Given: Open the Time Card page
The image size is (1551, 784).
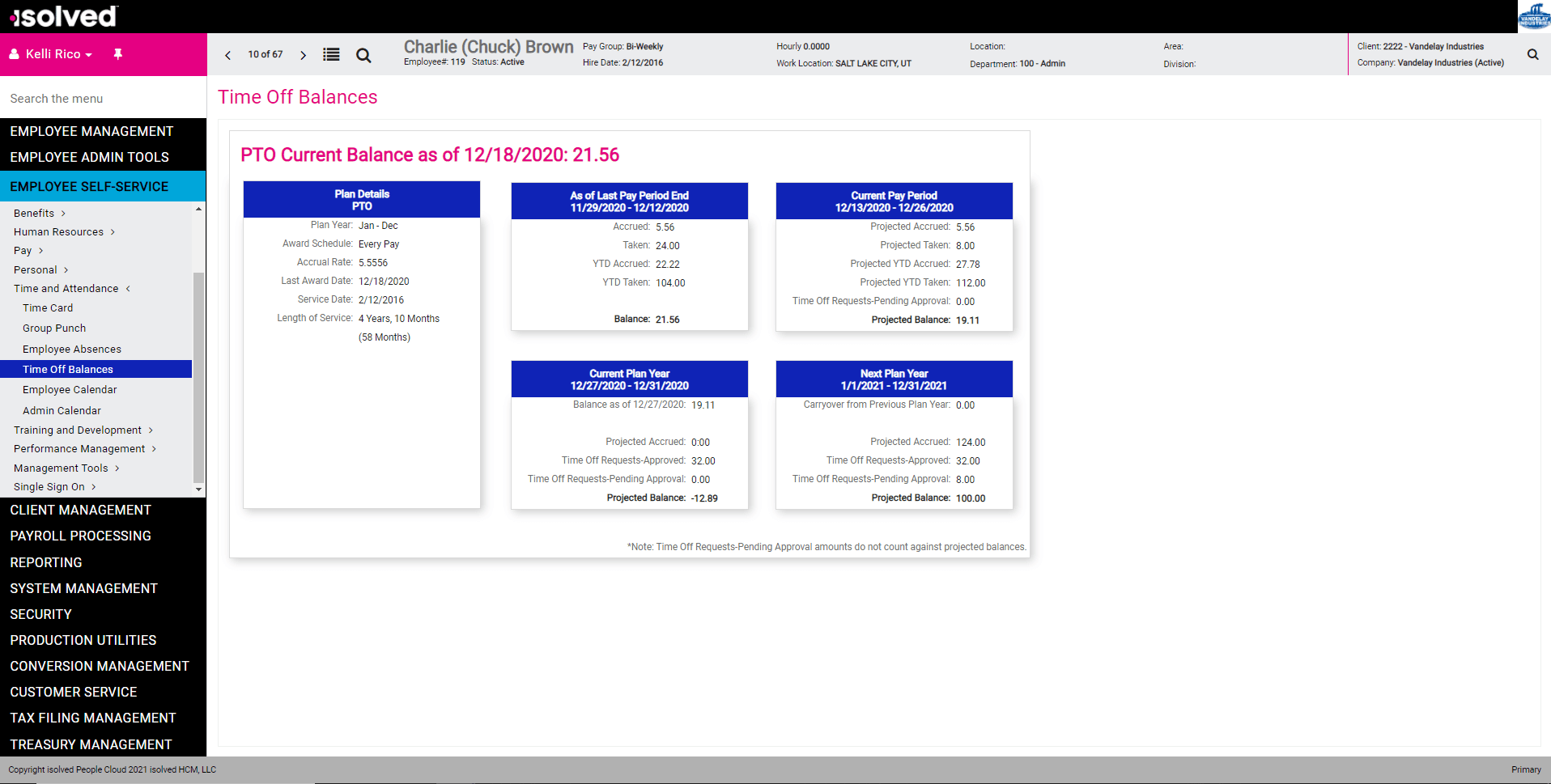Looking at the screenshot, I should click(x=48, y=307).
